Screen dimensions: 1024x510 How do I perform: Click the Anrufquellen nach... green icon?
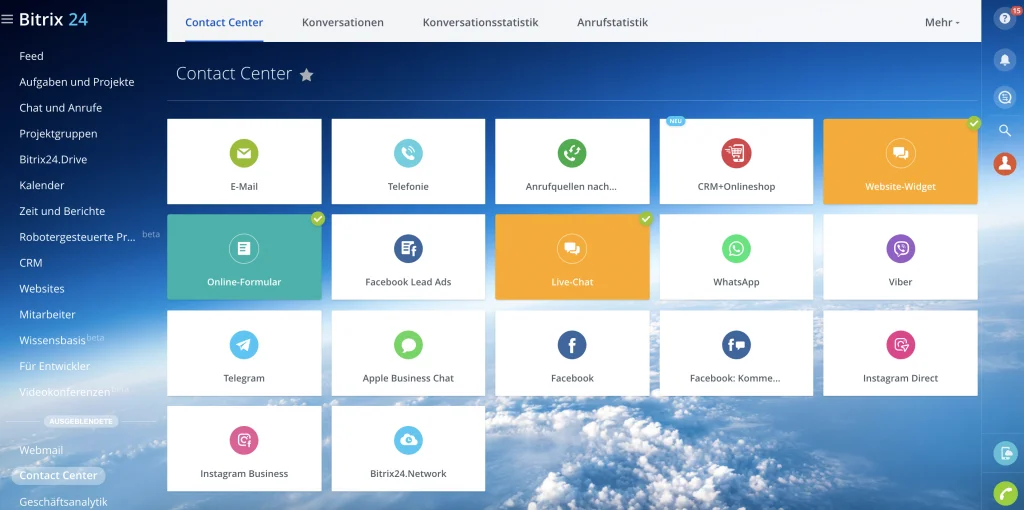pos(571,153)
